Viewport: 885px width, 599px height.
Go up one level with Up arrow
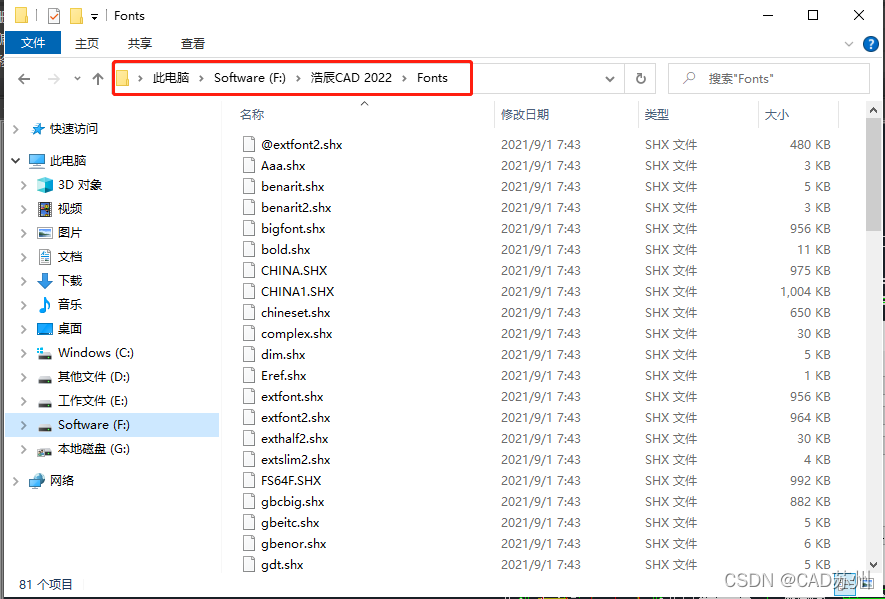click(98, 78)
